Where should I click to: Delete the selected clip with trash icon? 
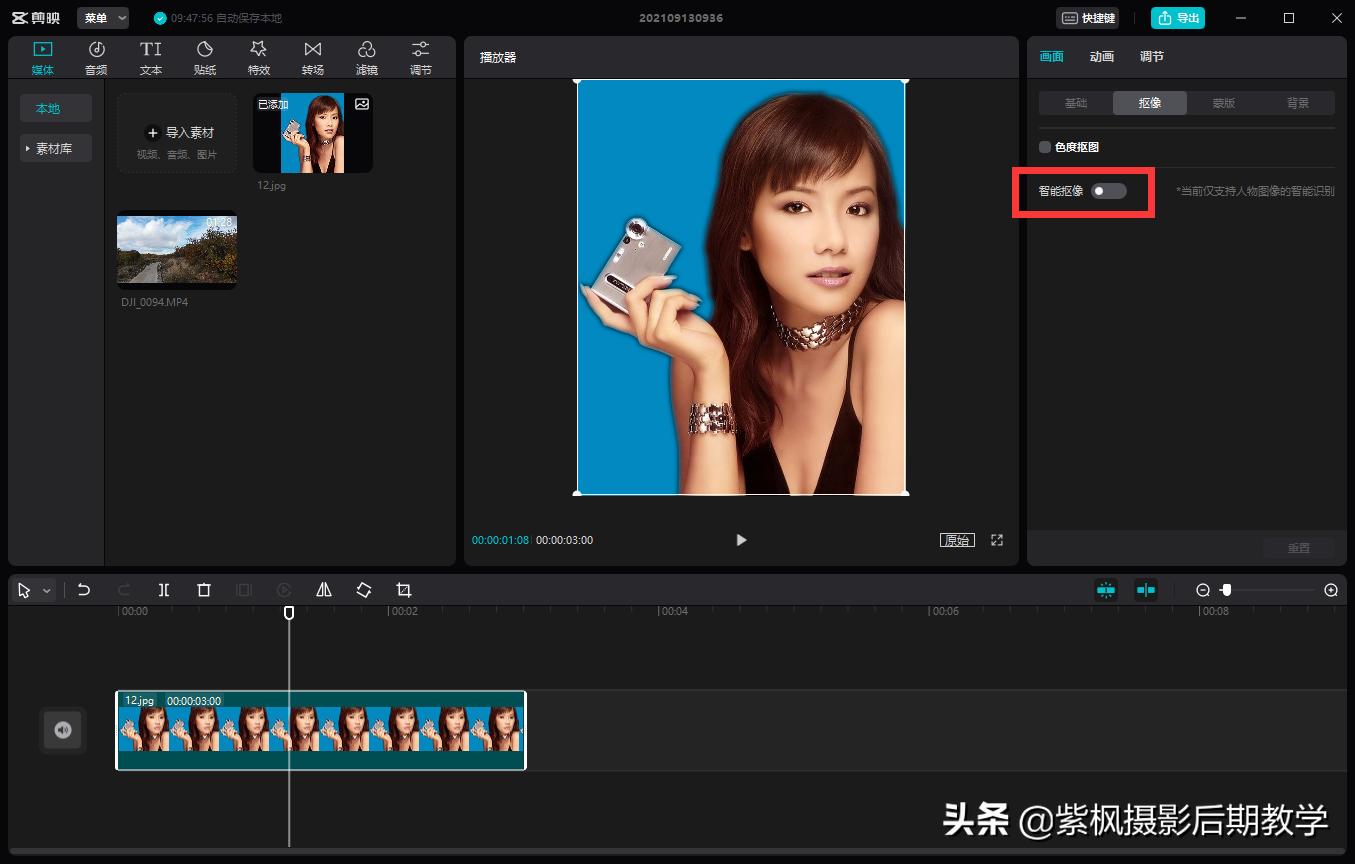[x=204, y=590]
